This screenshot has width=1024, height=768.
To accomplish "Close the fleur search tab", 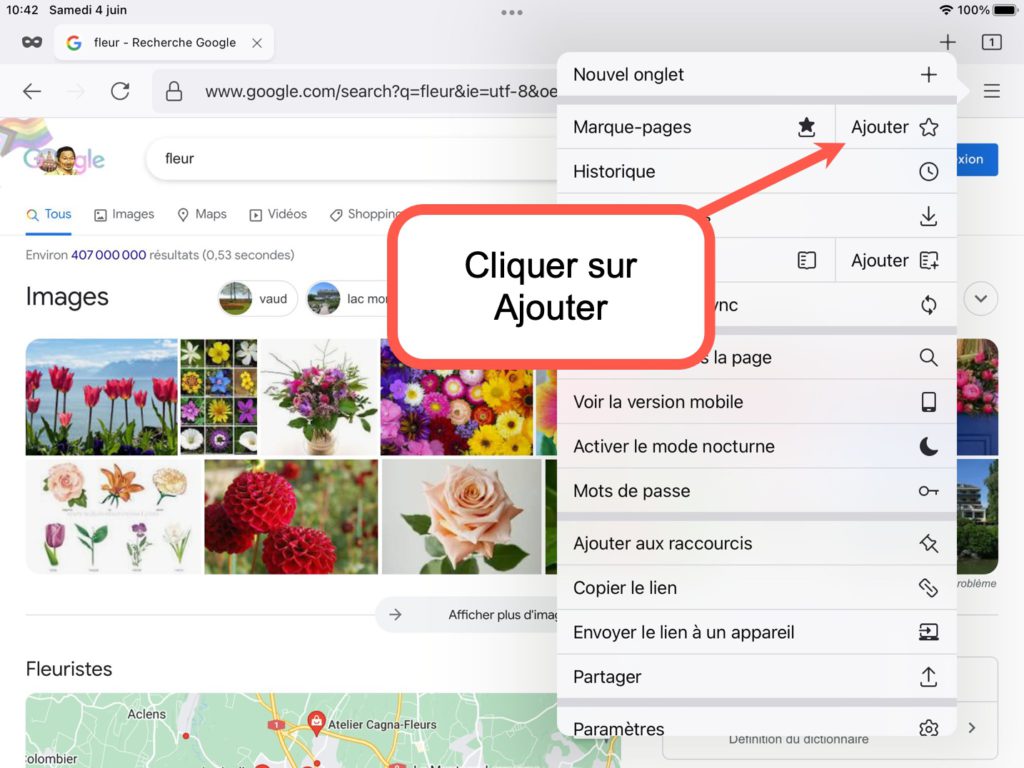I will point(257,43).
